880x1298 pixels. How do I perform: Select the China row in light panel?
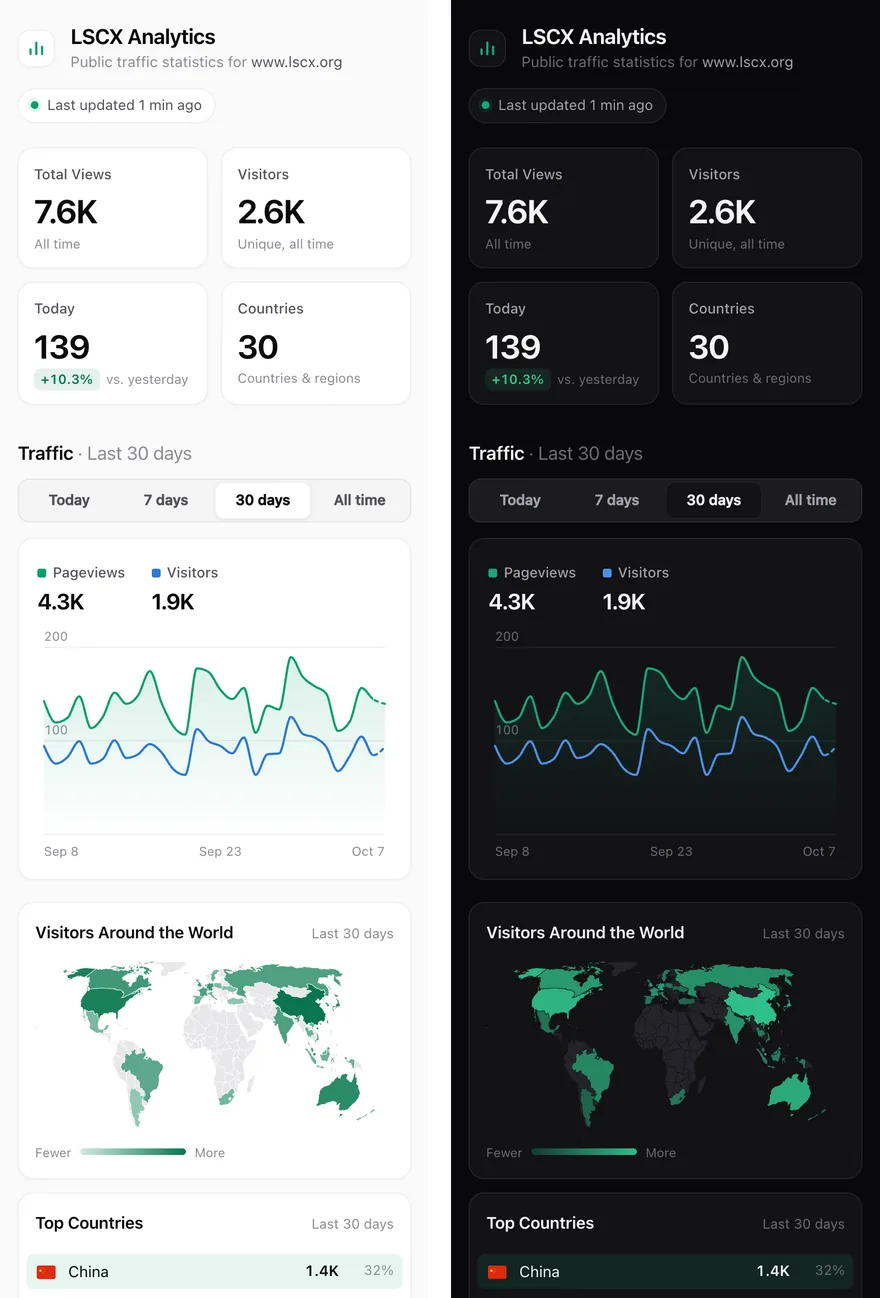[214, 1272]
